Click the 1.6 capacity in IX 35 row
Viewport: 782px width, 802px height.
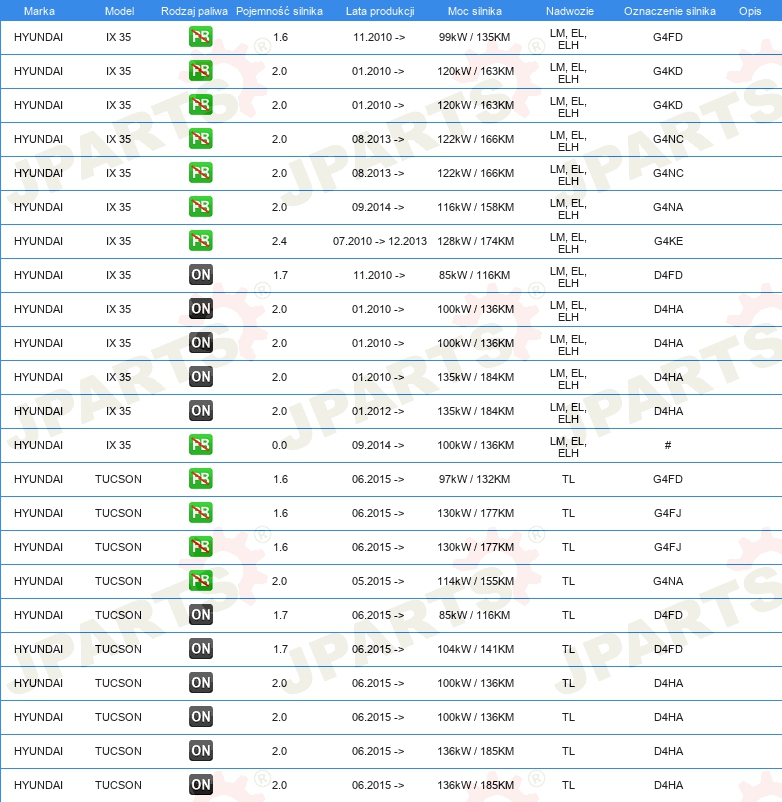[x=280, y=37]
